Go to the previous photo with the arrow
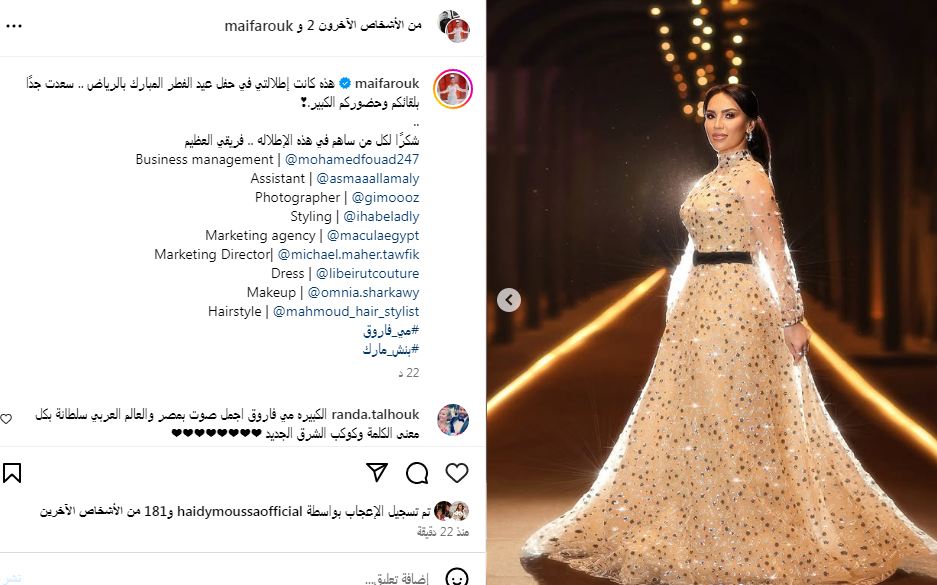 point(509,299)
